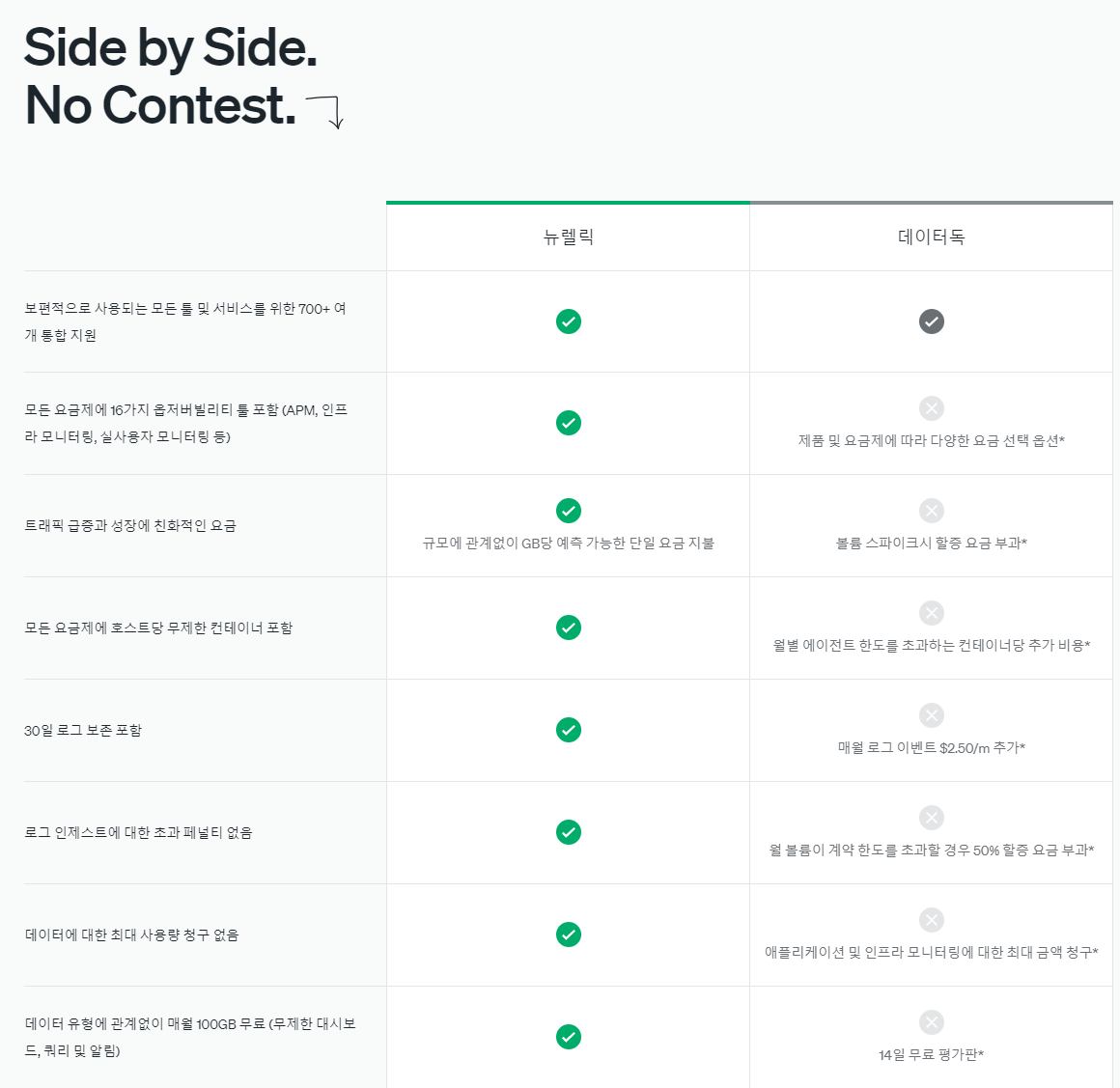Image resolution: width=1120 pixels, height=1088 pixels.
Task: Click the green checkmark for 700+ integrations row
Action: click(569, 321)
